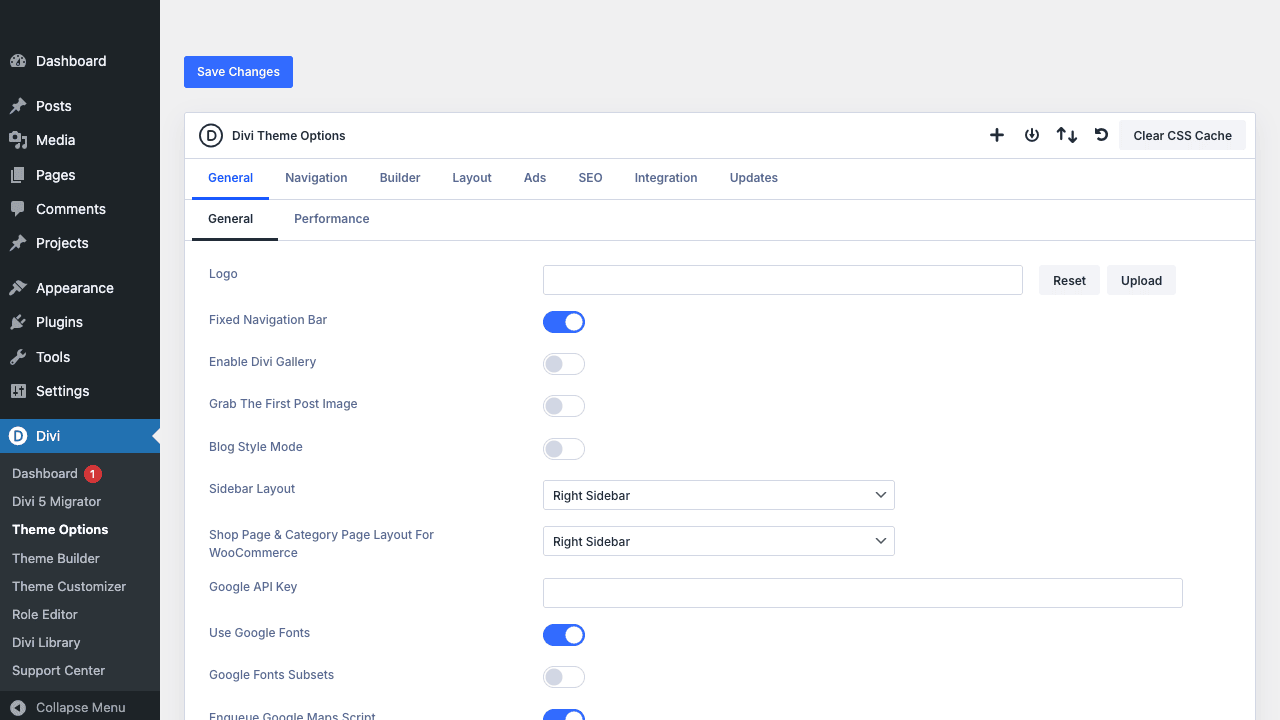Click the Pages icon in sidebar

[x=18, y=175]
